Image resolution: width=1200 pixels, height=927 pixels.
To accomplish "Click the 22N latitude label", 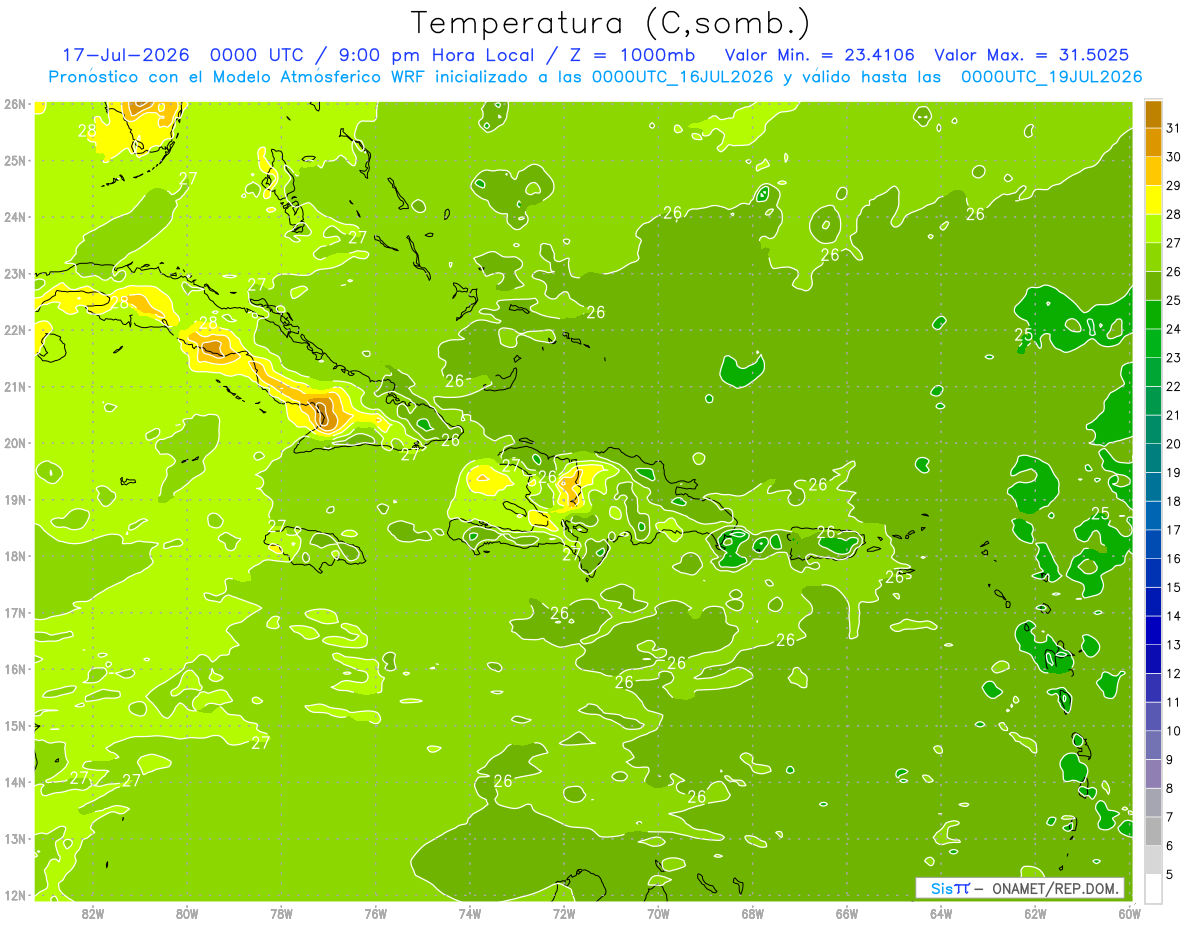I will click(16, 330).
